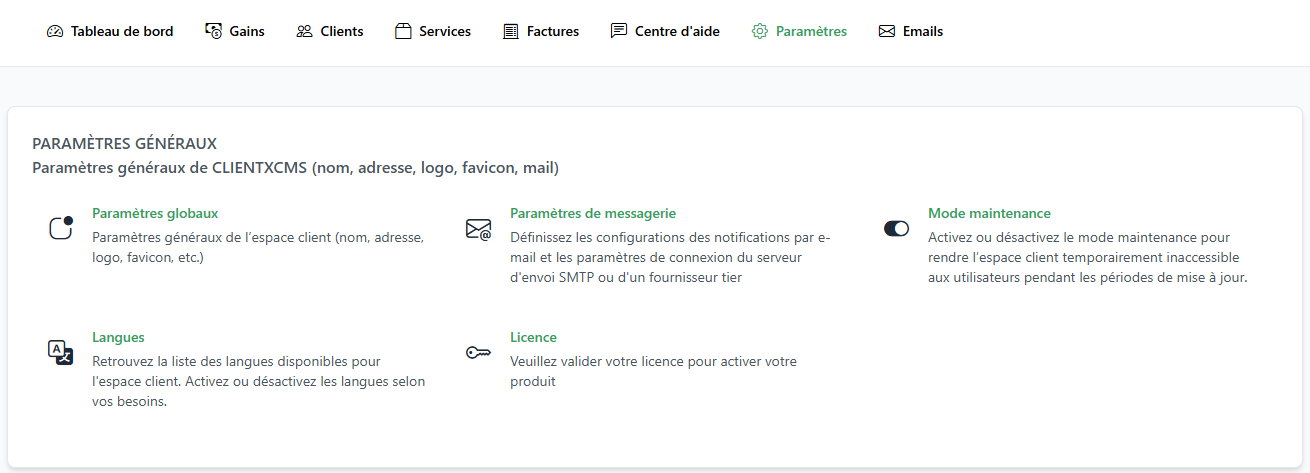Go to the Langues settings link
The image size is (1310, 473).
click(x=118, y=337)
